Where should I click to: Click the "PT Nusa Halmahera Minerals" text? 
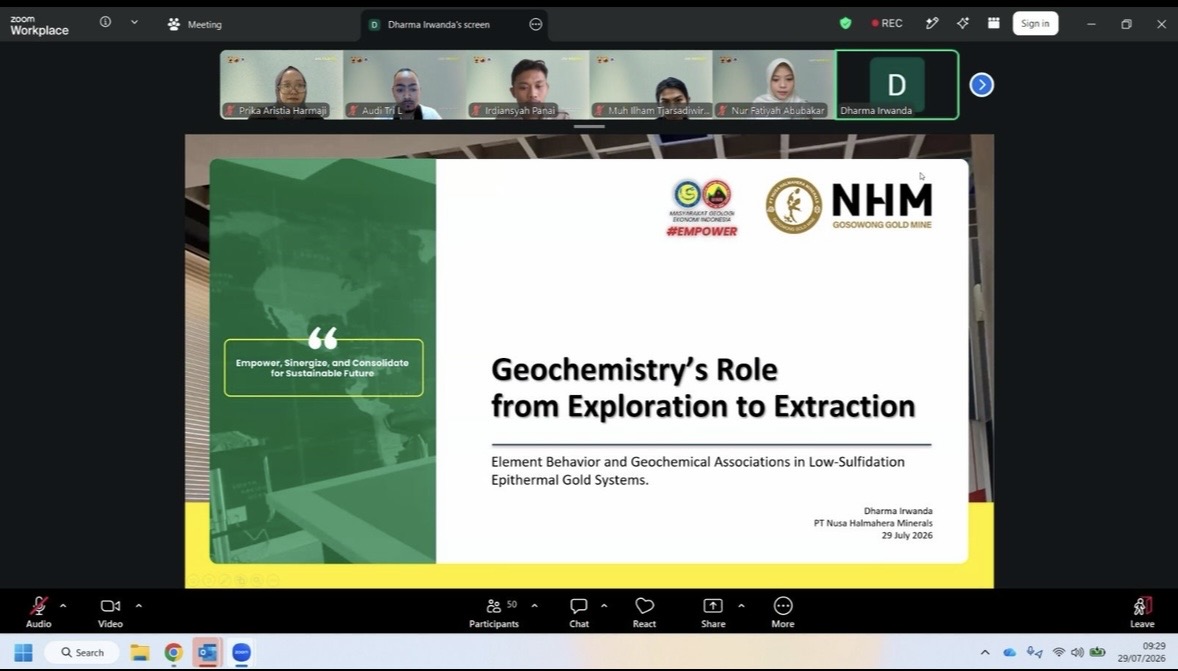pyautogui.click(x=873, y=523)
